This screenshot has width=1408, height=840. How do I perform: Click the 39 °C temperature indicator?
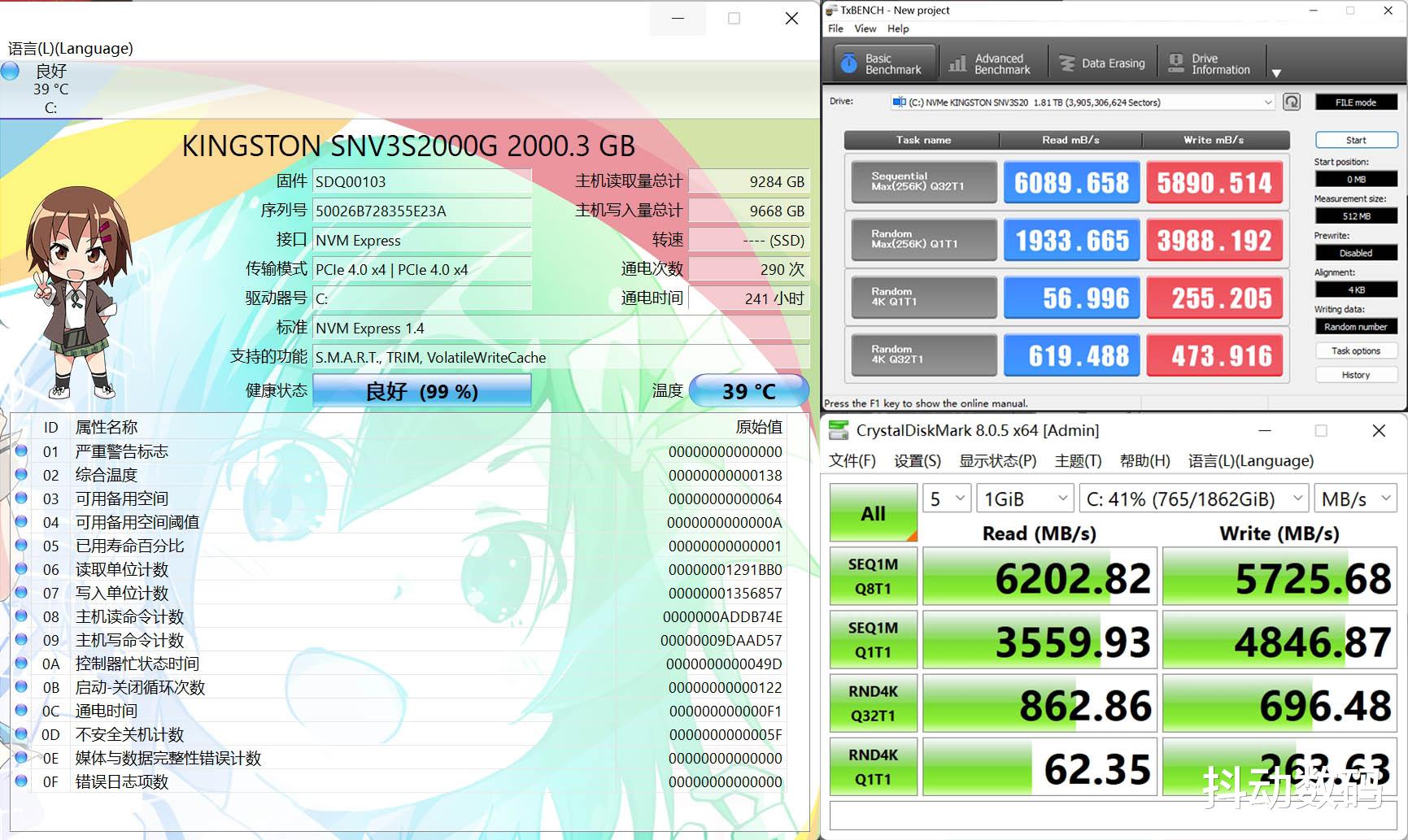tap(749, 391)
